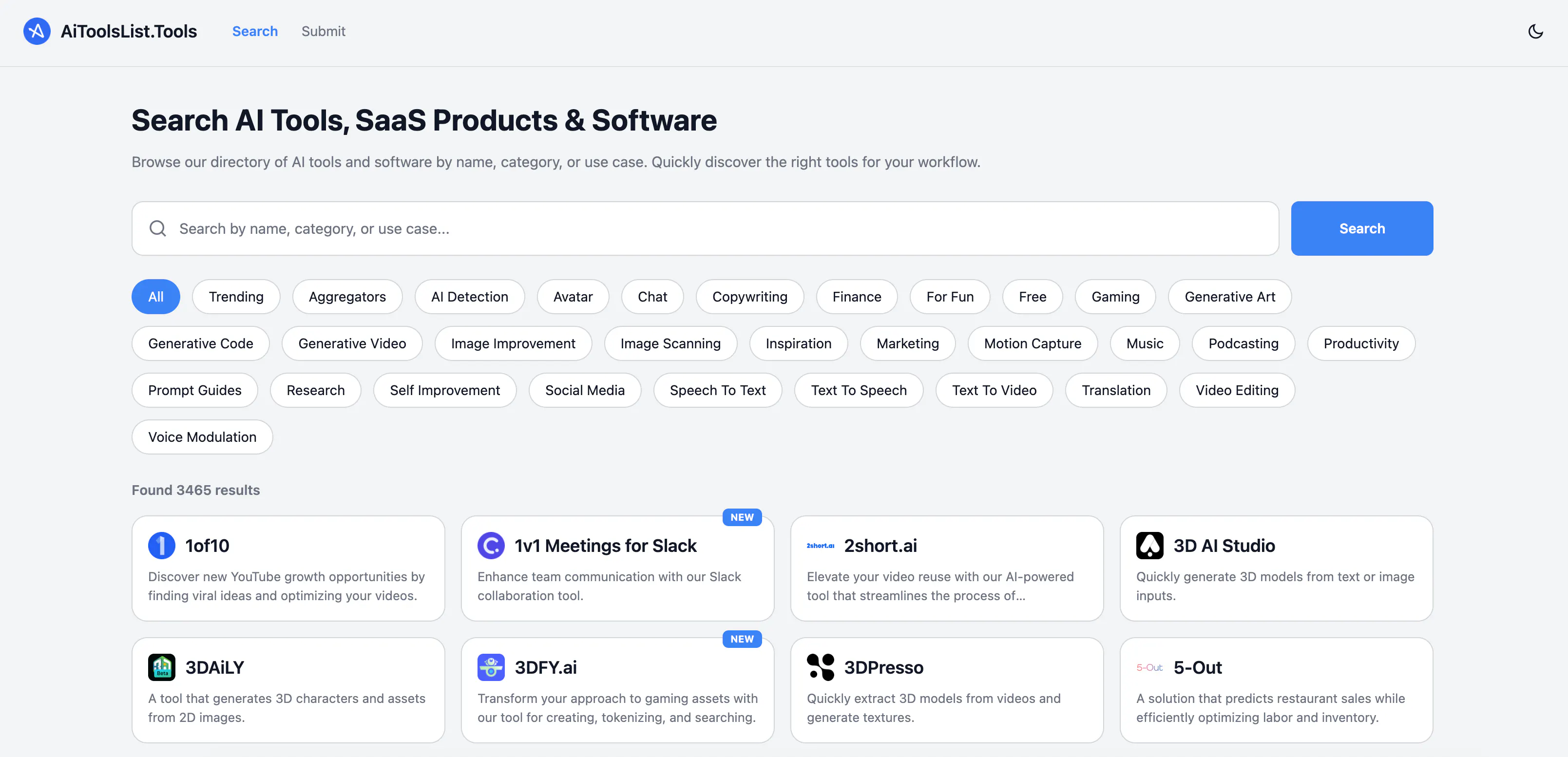This screenshot has width=1568, height=757.
Task: Filter by Image Improvement
Action: 513,343
